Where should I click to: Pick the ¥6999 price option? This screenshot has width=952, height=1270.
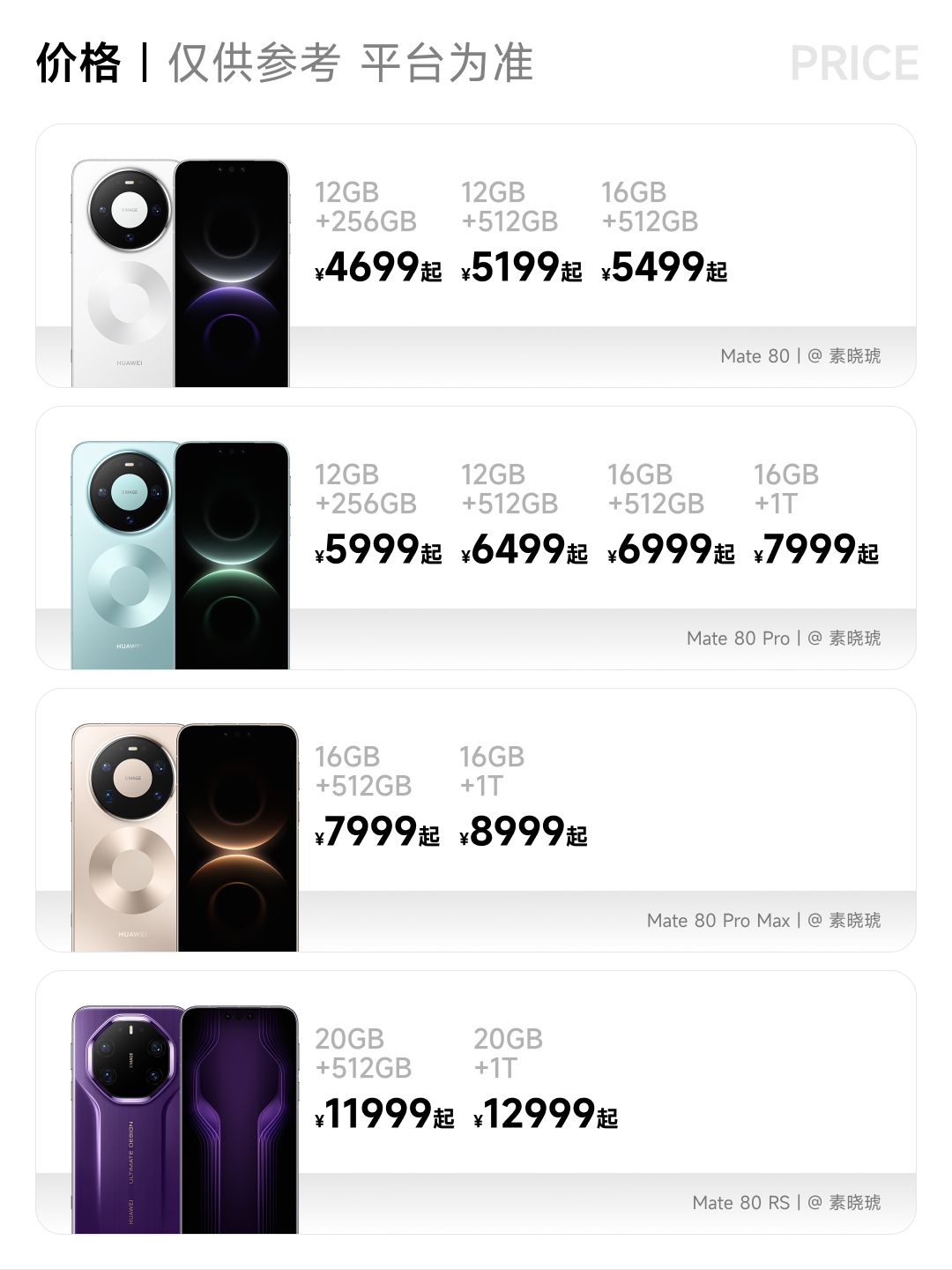[671, 549]
